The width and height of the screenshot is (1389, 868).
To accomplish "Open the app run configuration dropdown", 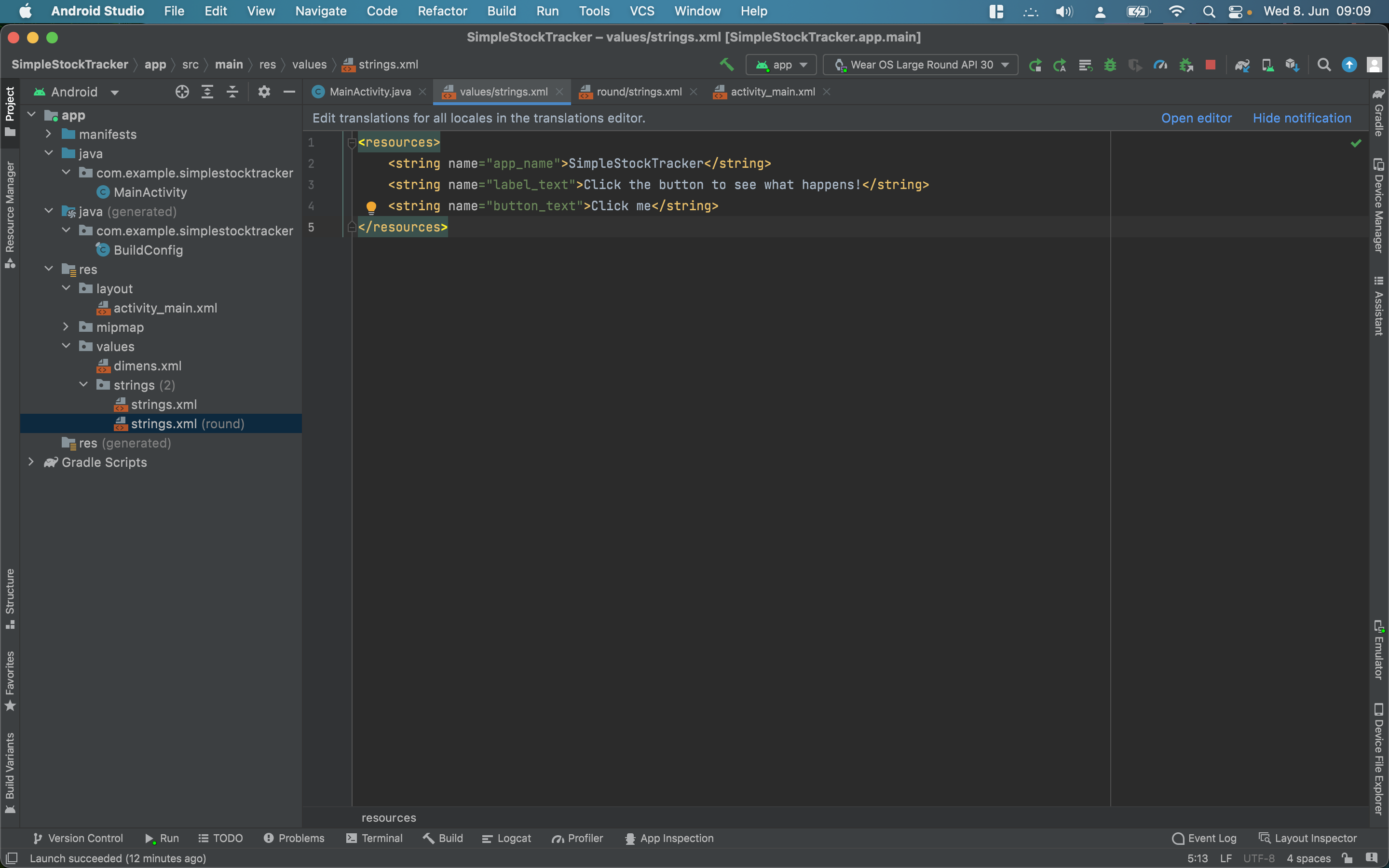I will (781, 65).
